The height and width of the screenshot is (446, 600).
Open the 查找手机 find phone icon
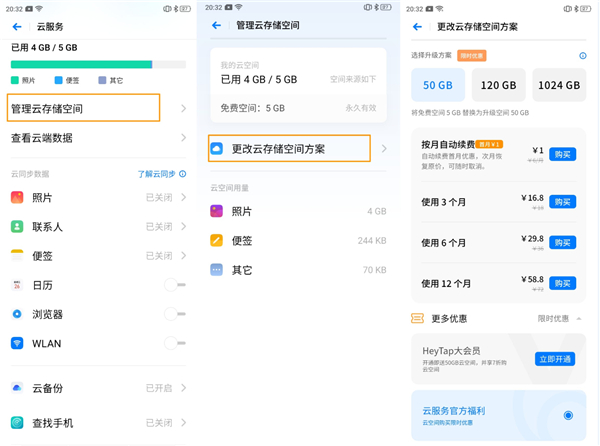[17, 423]
